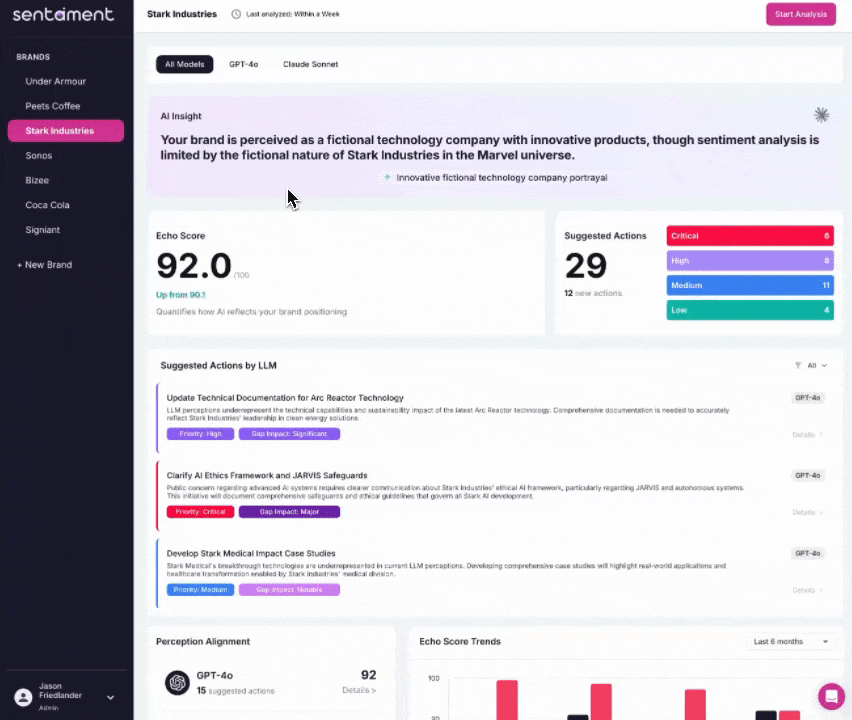The width and height of the screenshot is (852, 720).
Task: Click the Start Analysis button
Action: [x=800, y=14]
